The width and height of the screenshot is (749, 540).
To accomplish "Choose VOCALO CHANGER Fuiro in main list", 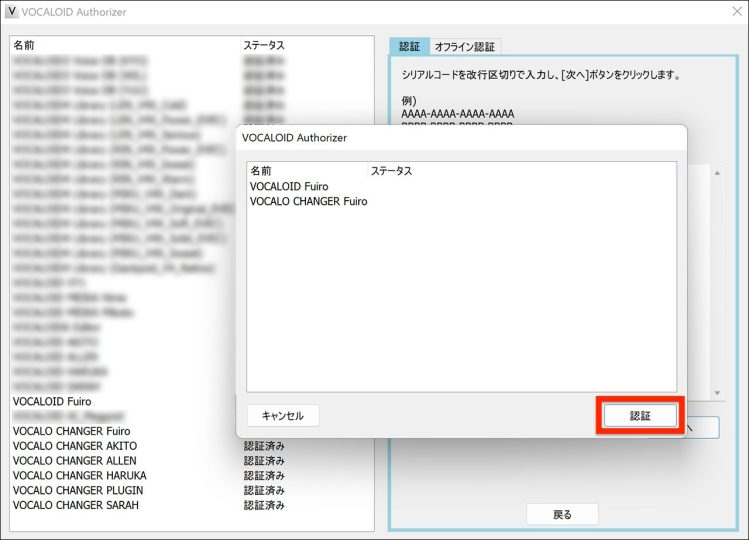I will (x=72, y=431).
